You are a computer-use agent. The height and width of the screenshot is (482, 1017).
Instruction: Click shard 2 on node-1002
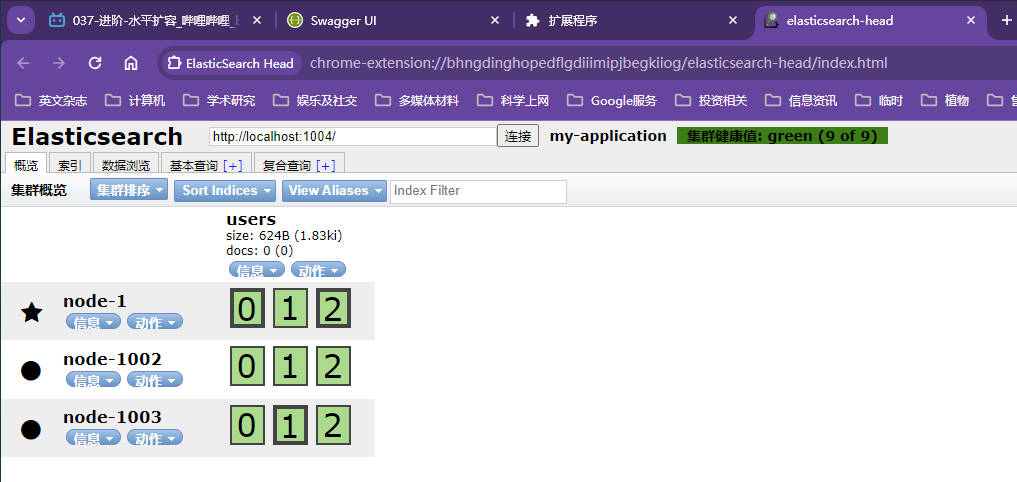pyautogui.click(x=333, y=367)
